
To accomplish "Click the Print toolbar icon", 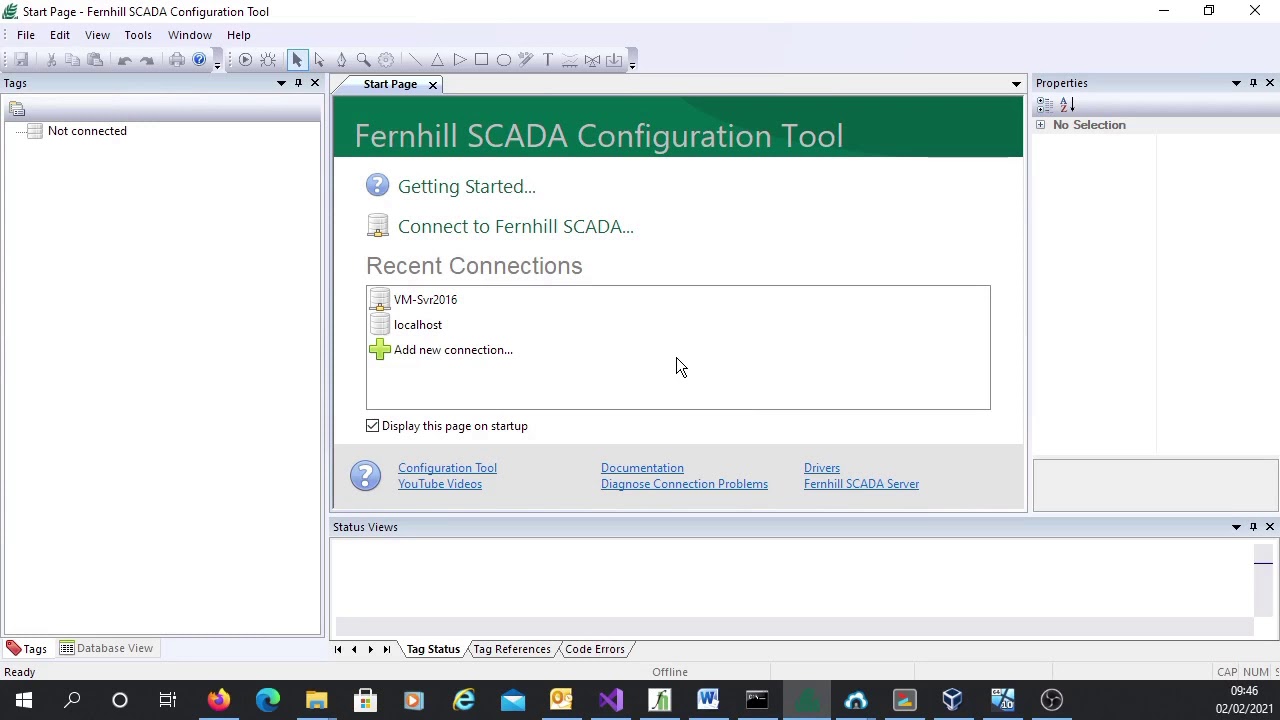I will pyautogui.click(x=177, y=60).
